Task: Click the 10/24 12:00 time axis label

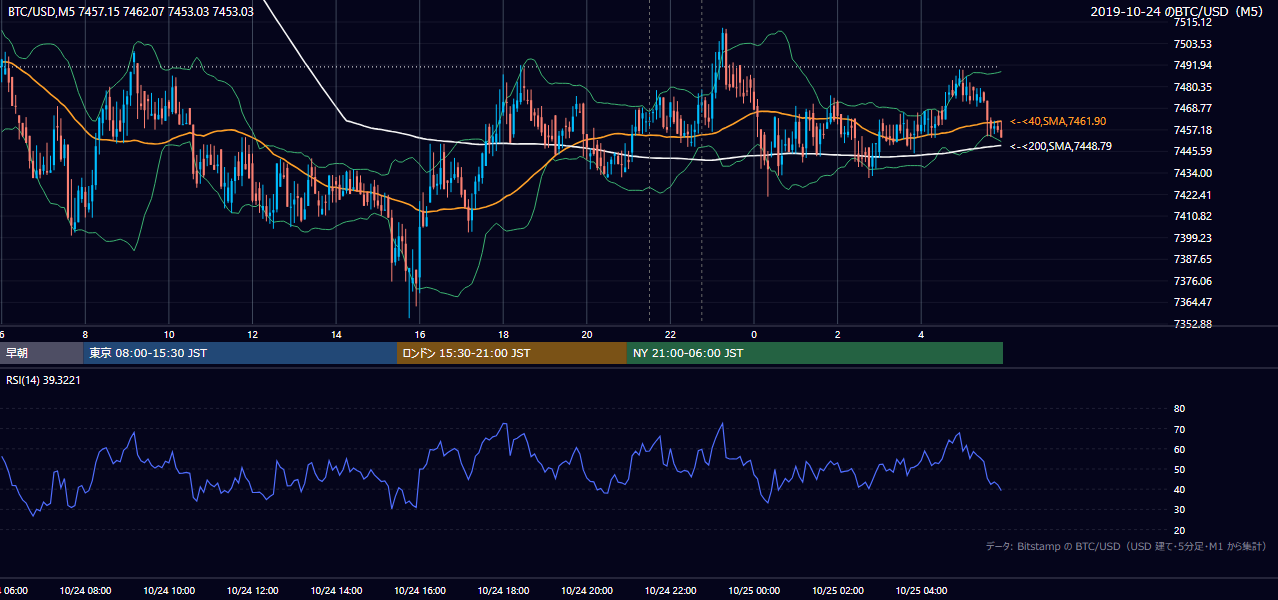Action: 253,591
